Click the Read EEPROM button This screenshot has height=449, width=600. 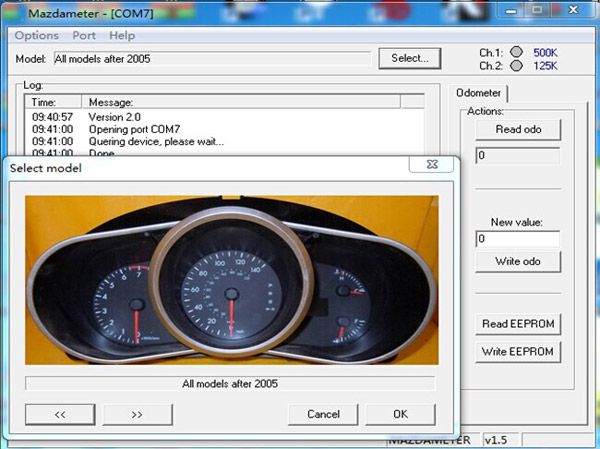click(x=517, y=323)
